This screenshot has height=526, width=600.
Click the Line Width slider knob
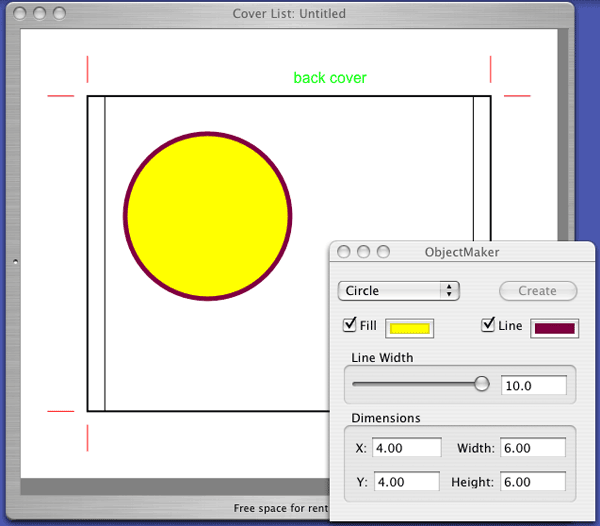coord(482,384)
